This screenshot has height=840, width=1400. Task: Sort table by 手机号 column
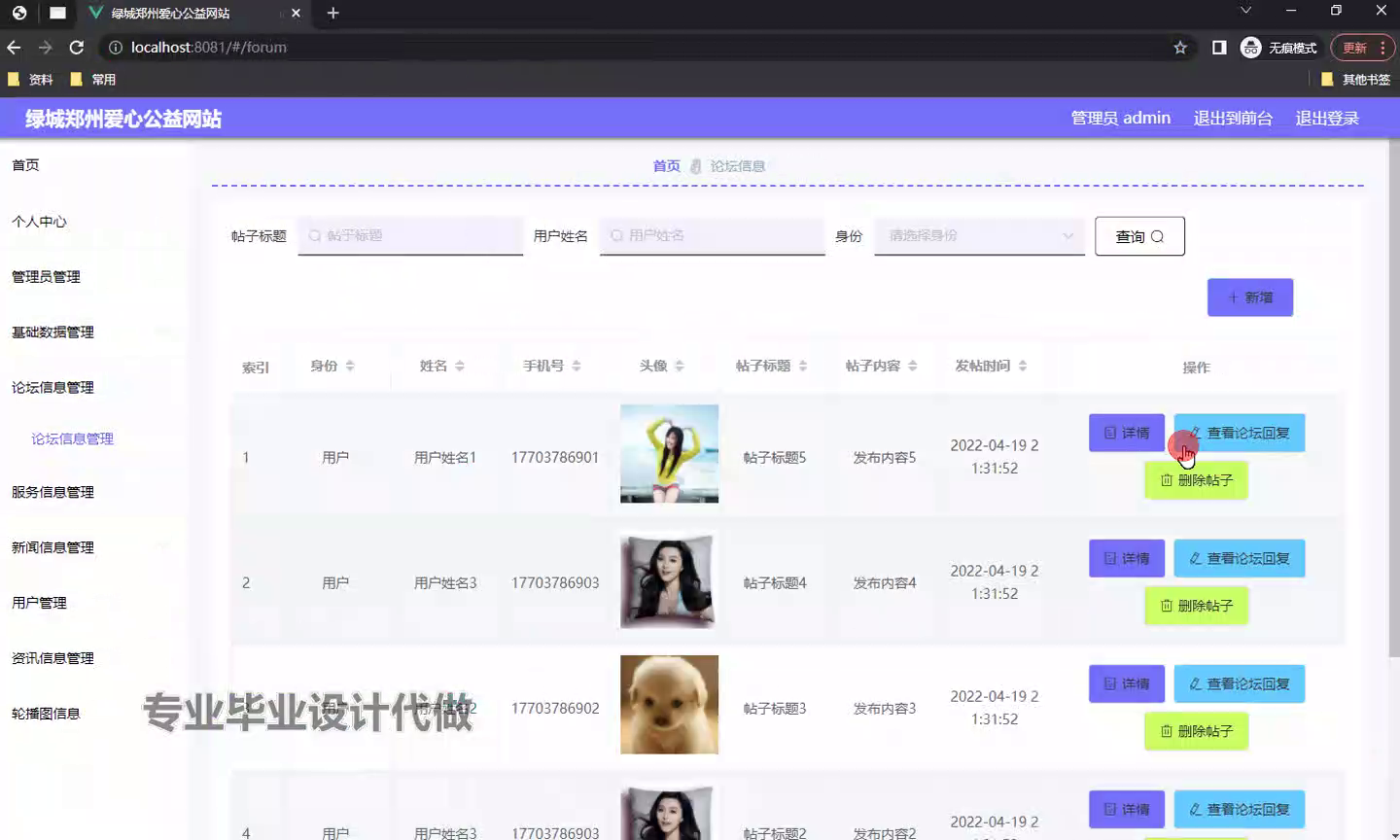[577, 366]
